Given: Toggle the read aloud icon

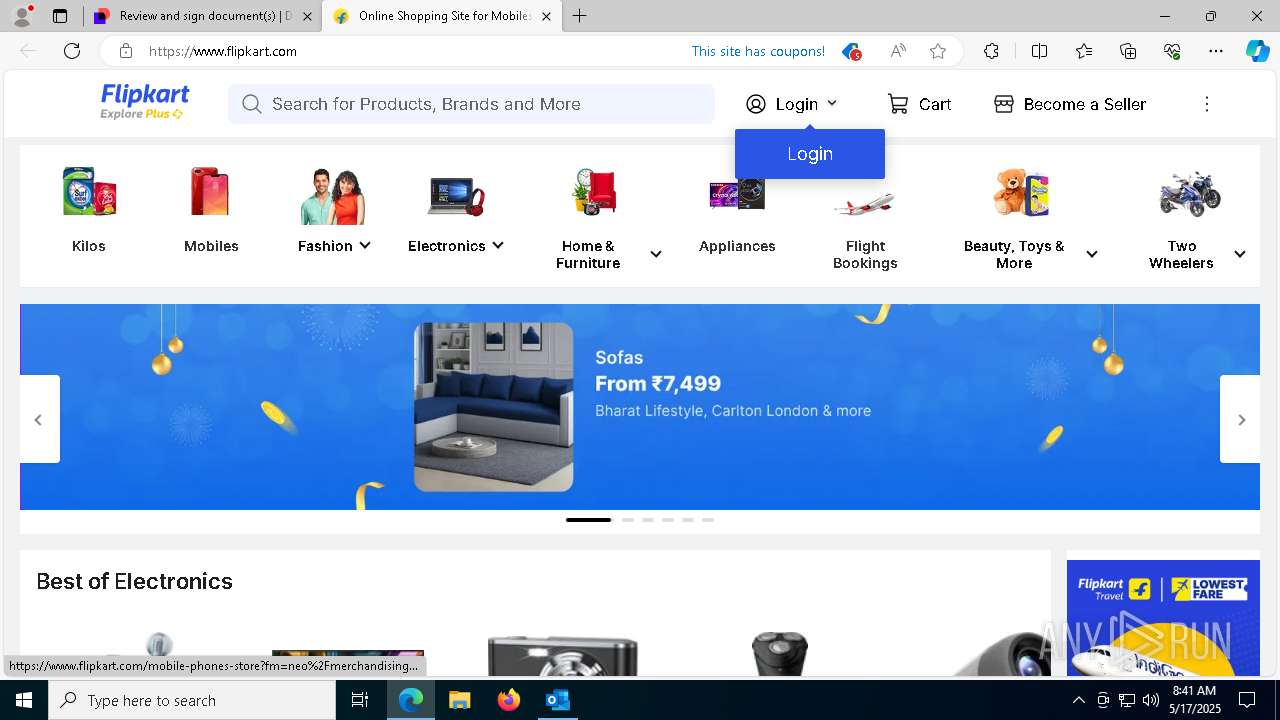Looking at the screenshot, I should click(898, 51).
